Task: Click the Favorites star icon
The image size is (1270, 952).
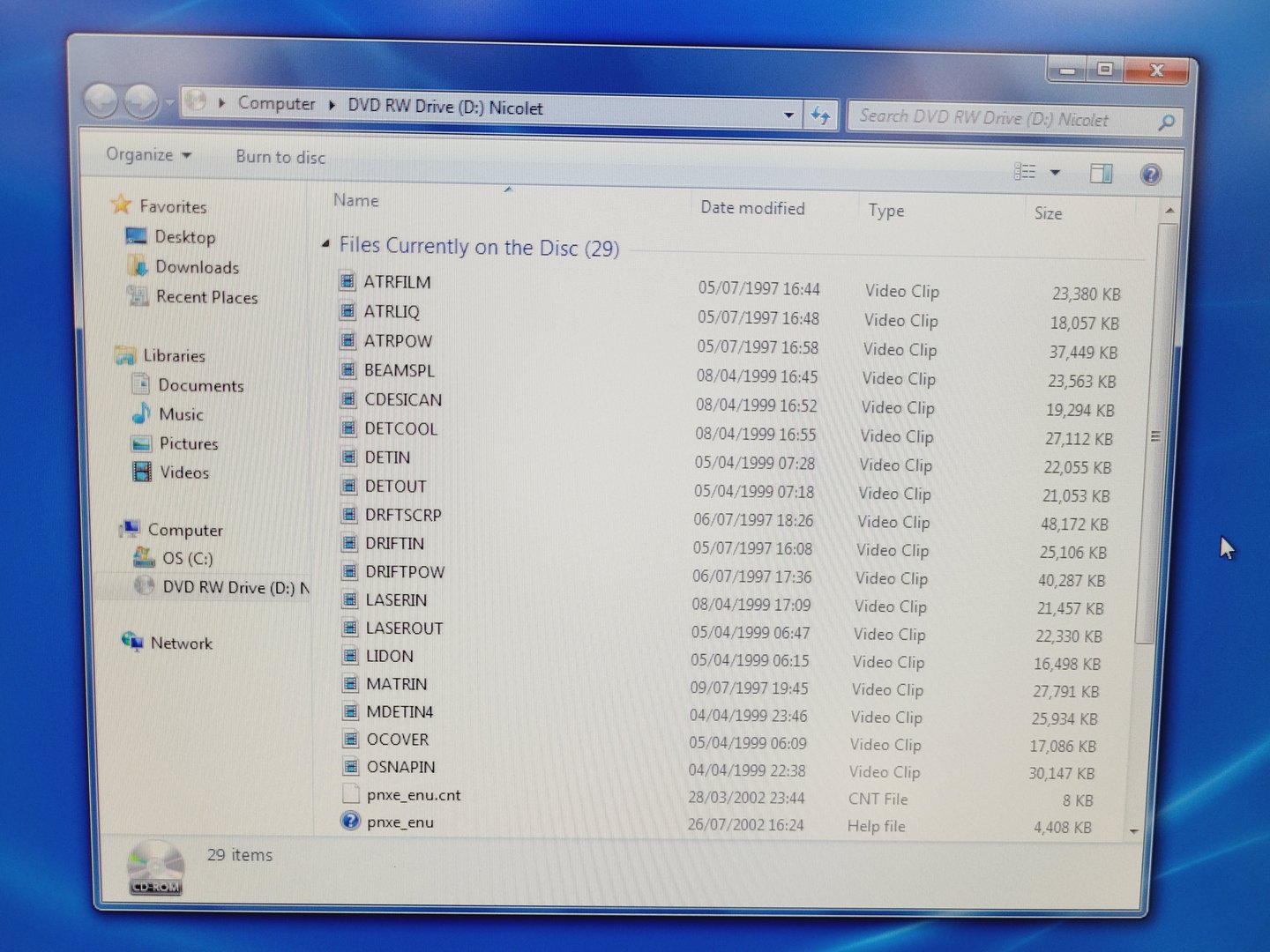Action: coord(121,205)
